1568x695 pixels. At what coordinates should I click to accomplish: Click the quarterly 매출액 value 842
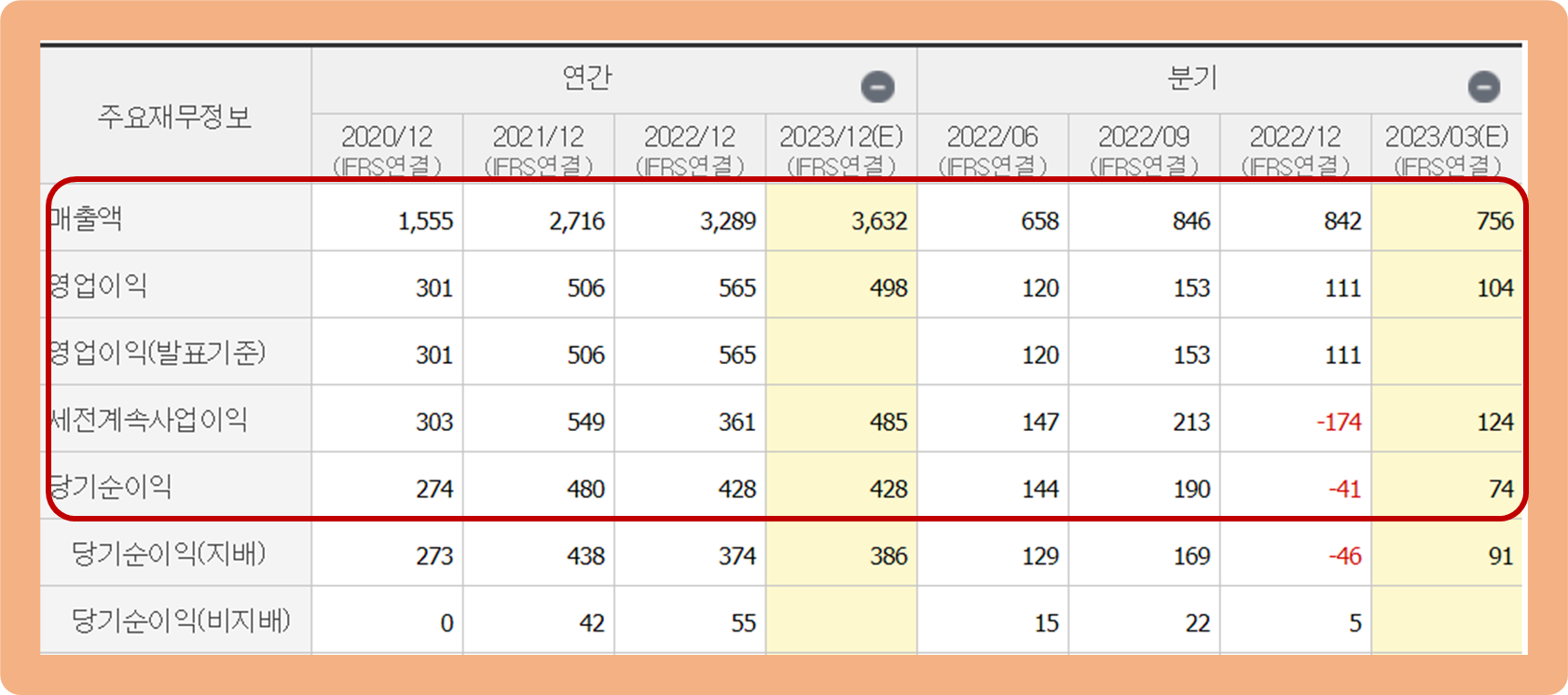click(x=1342, y=222)
